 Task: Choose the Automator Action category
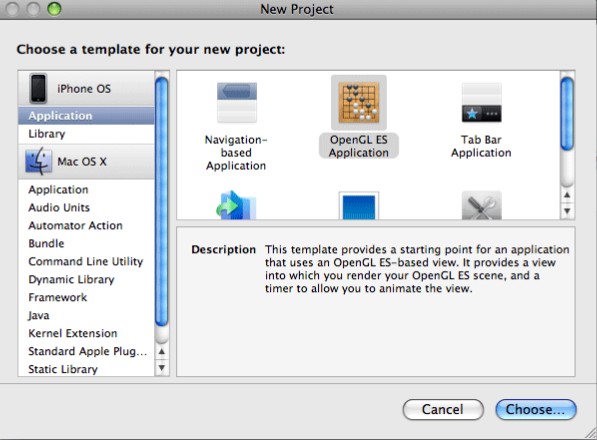point(86,225)
